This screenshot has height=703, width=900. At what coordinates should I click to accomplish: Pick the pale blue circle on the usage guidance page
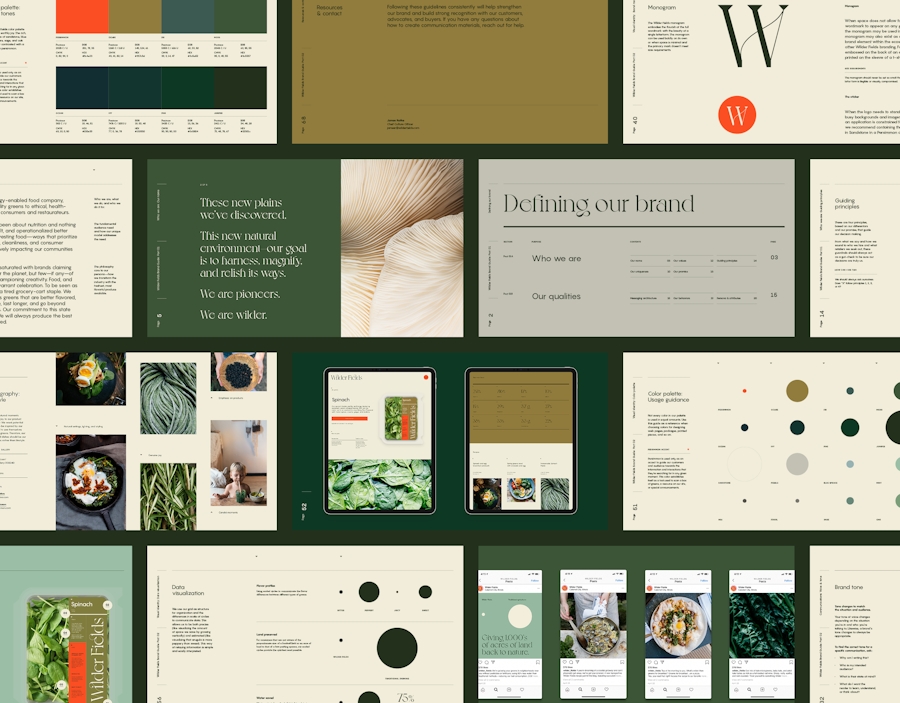click(x=850, y=464)
